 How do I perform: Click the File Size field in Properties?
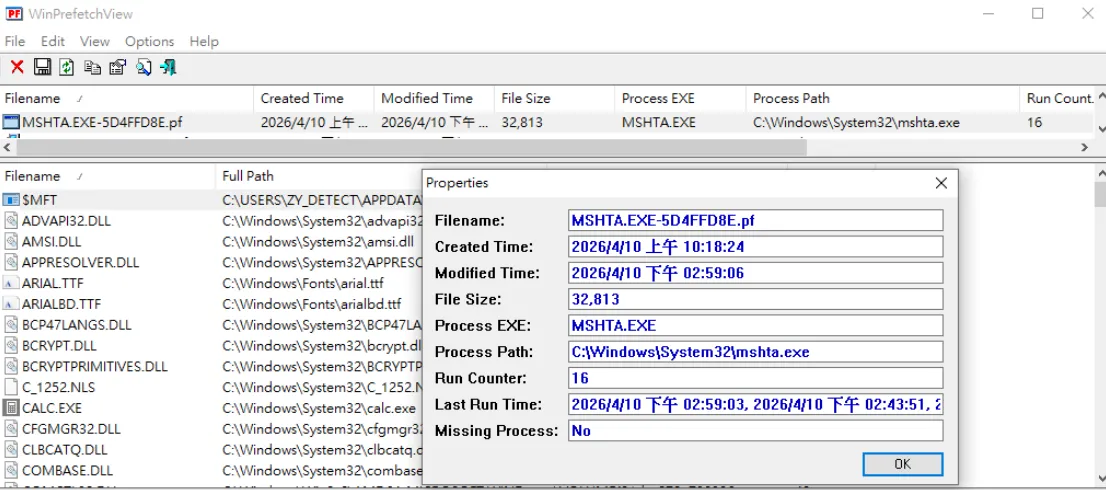pyautogui.click(x=755, y=299)
